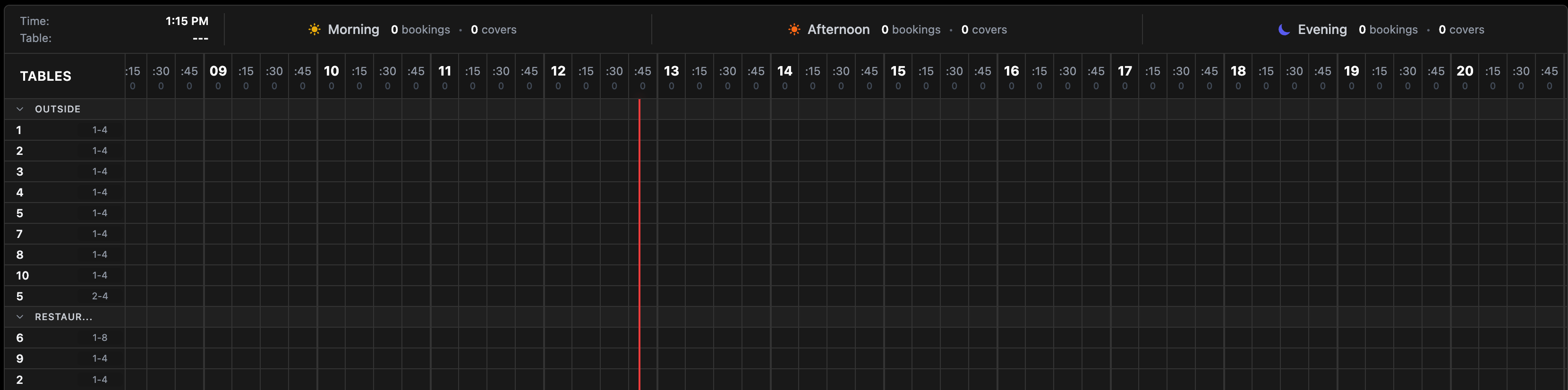This screenshot has height=390, width=1568.
Task: Collapse the OUTSIDE tables section chevron
Action: point(20,109)
